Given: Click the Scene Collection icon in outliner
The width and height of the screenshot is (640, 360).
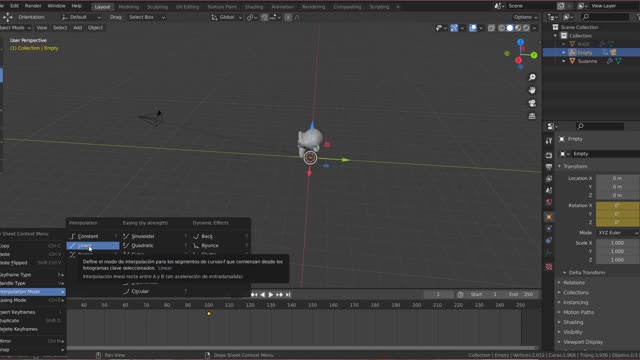Looking at the screenshot, I should click(x=555, y=27).
